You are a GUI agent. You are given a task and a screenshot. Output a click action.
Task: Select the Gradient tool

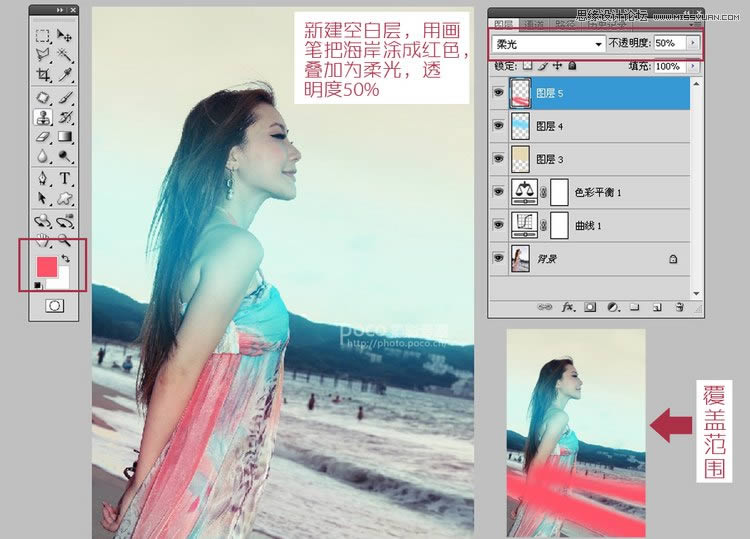[65, 137]
